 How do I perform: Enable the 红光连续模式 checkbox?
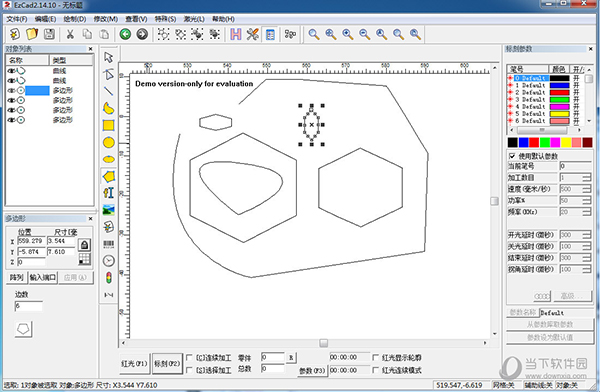(x=376, y=370)
